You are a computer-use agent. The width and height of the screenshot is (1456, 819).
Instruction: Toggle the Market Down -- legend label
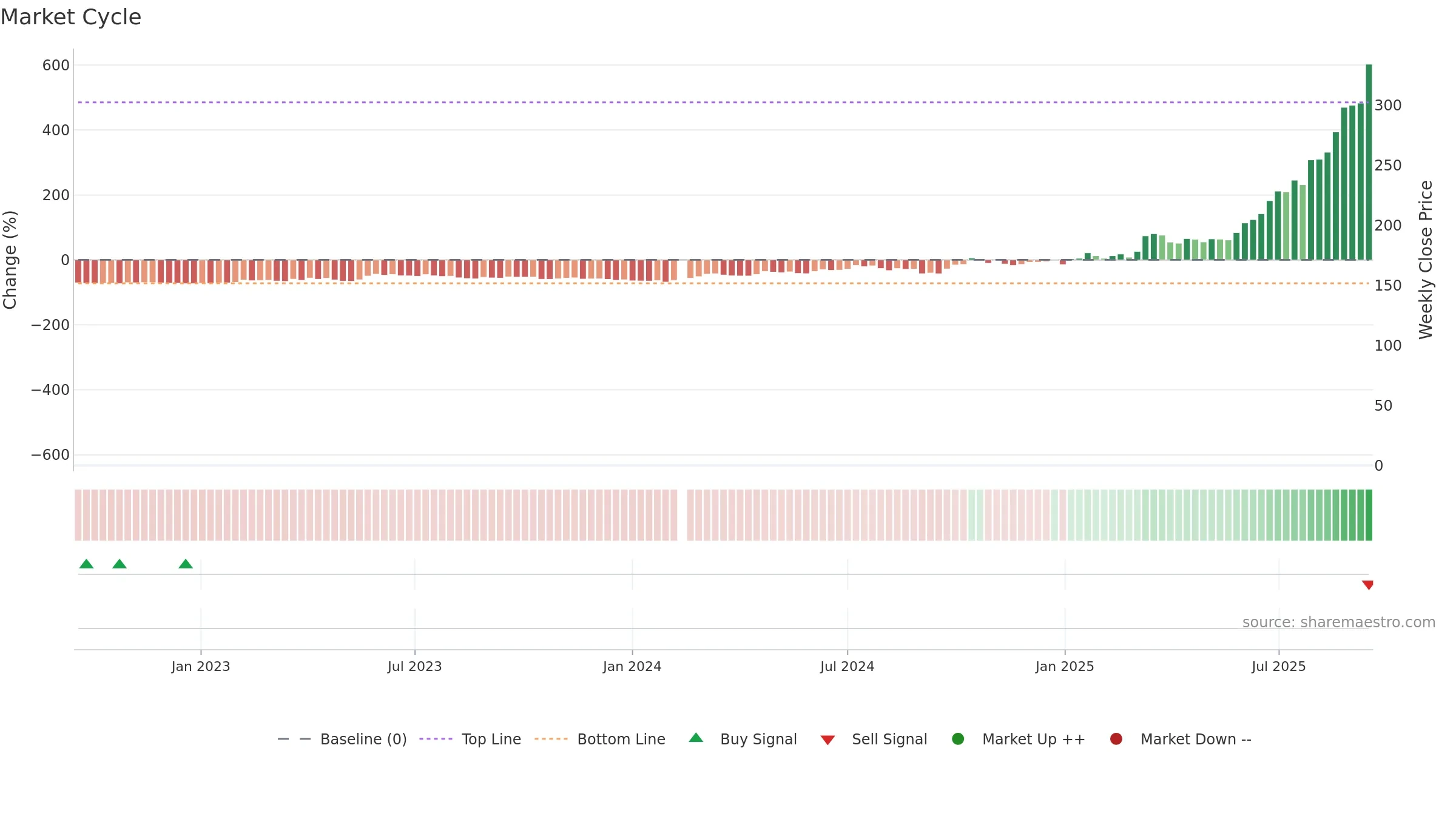pos(1196,740)
